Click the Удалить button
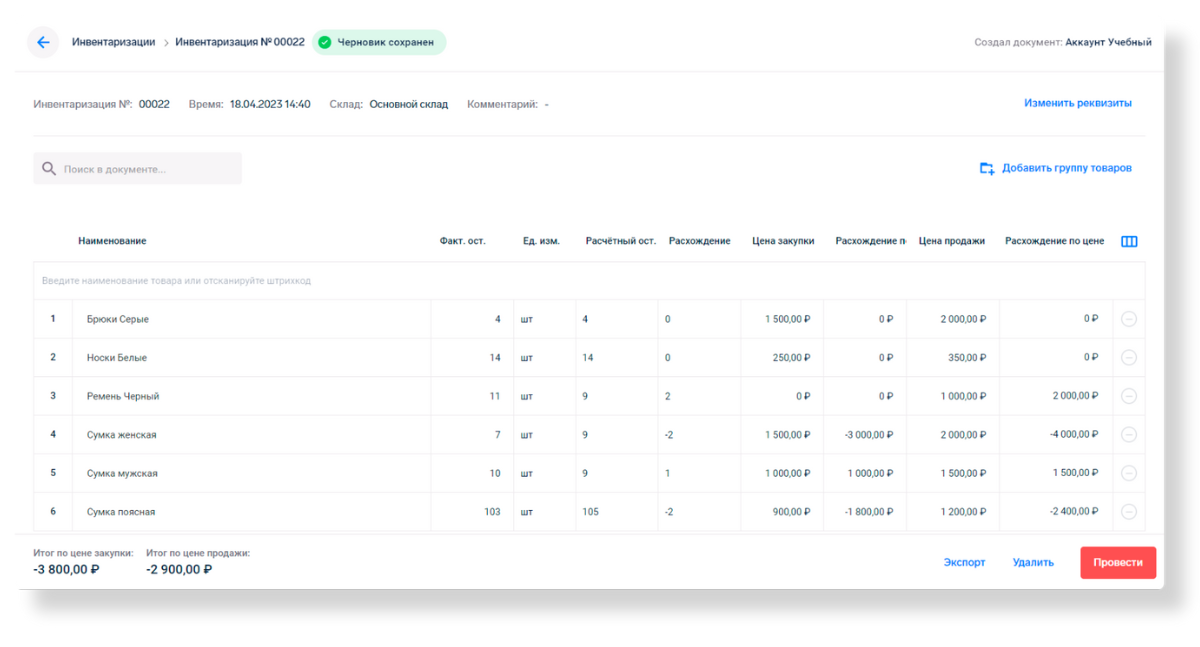 click(1033, 562)
